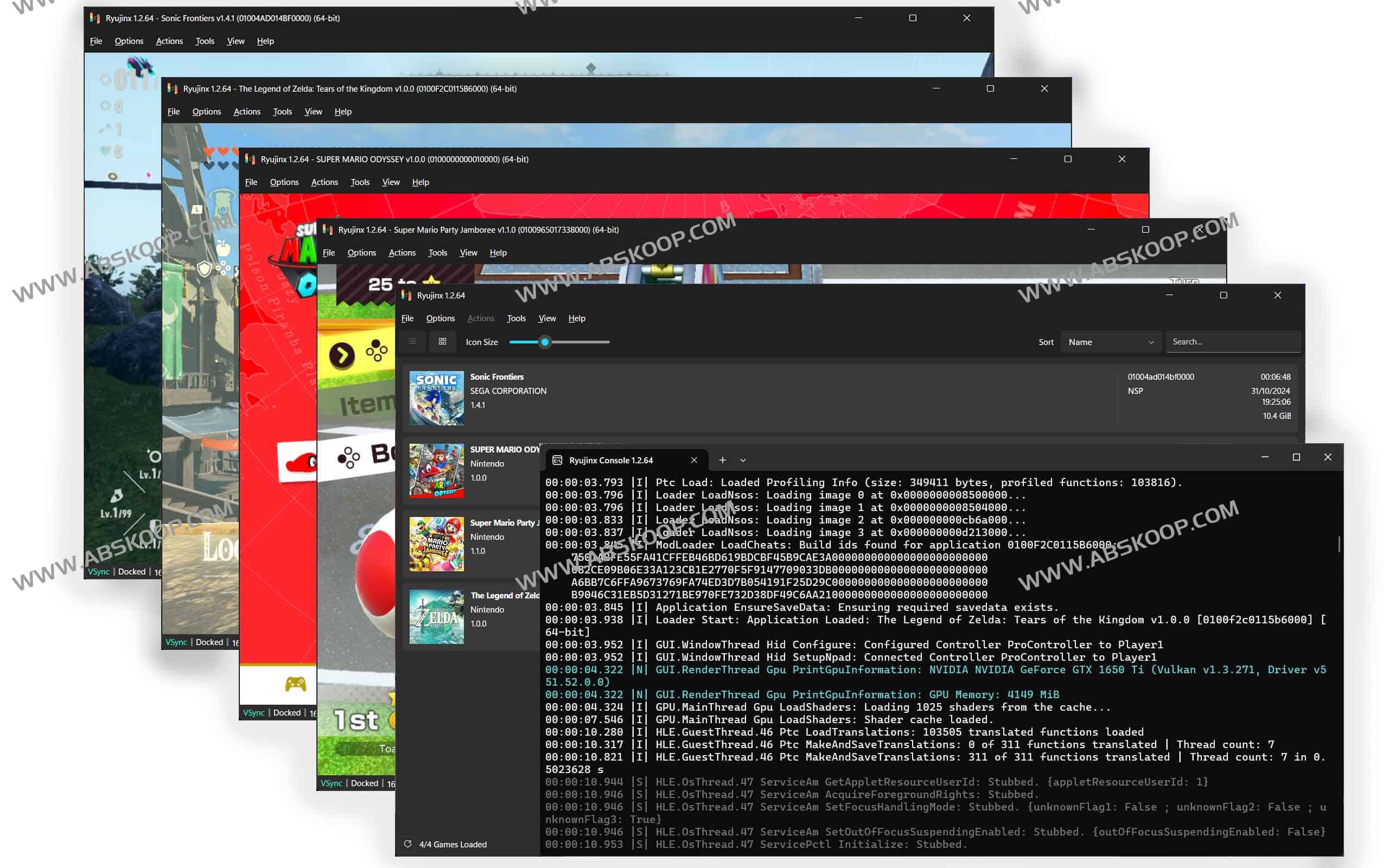Select the Super Mario Odyssey cover icon

(436, 470)
